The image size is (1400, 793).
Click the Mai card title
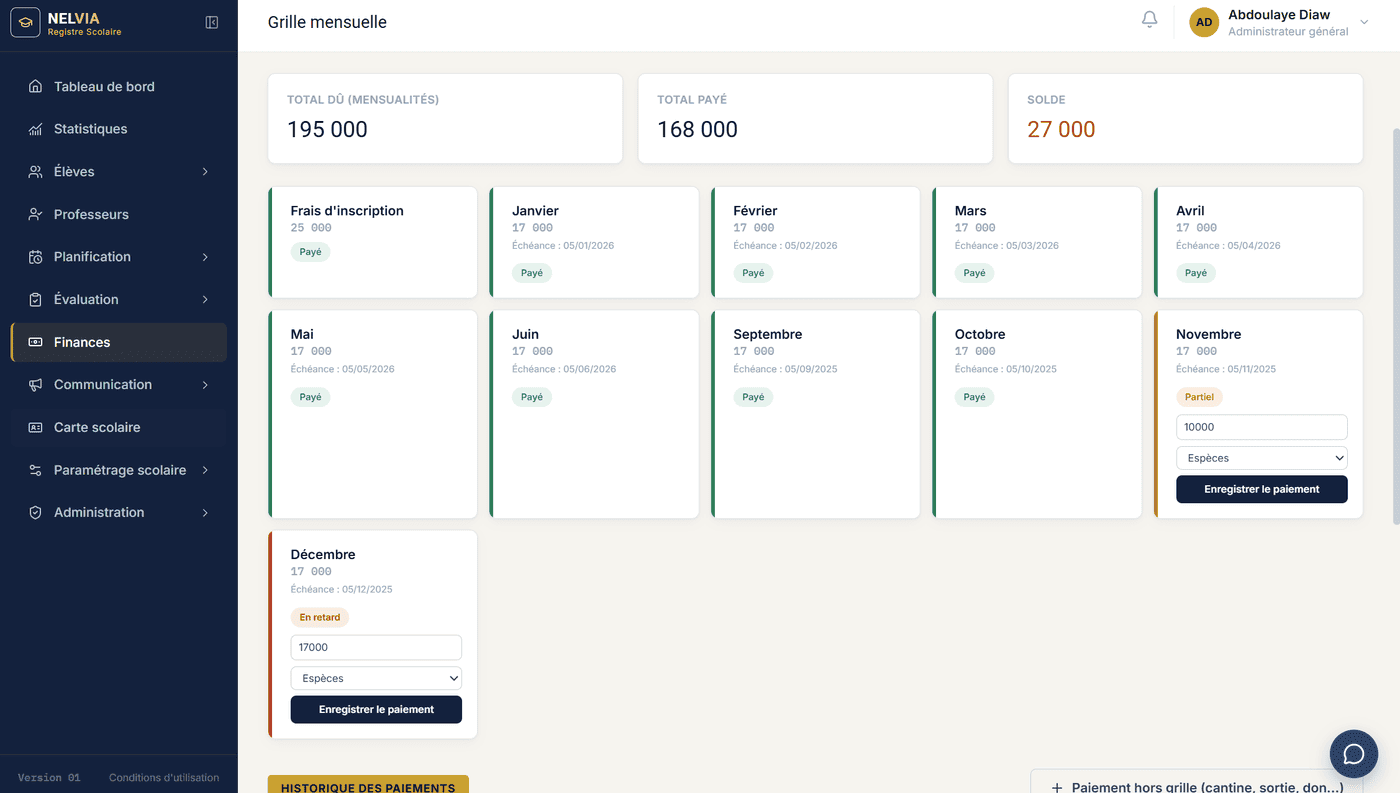point(302,334)
